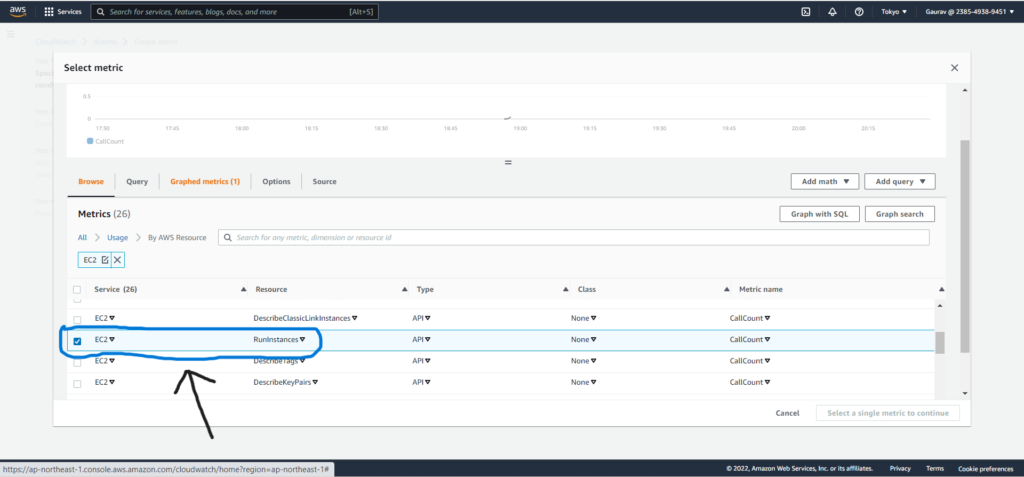Open EC2 dropdown in RunInstances row

click(x=112, y=340)
